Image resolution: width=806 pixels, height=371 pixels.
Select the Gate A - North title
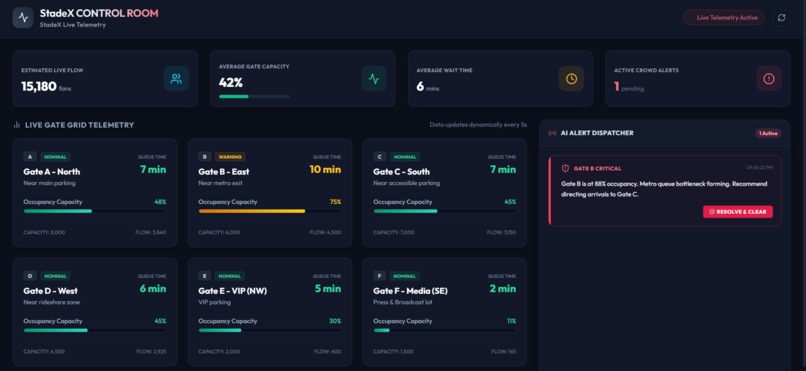tap(51, 172)
